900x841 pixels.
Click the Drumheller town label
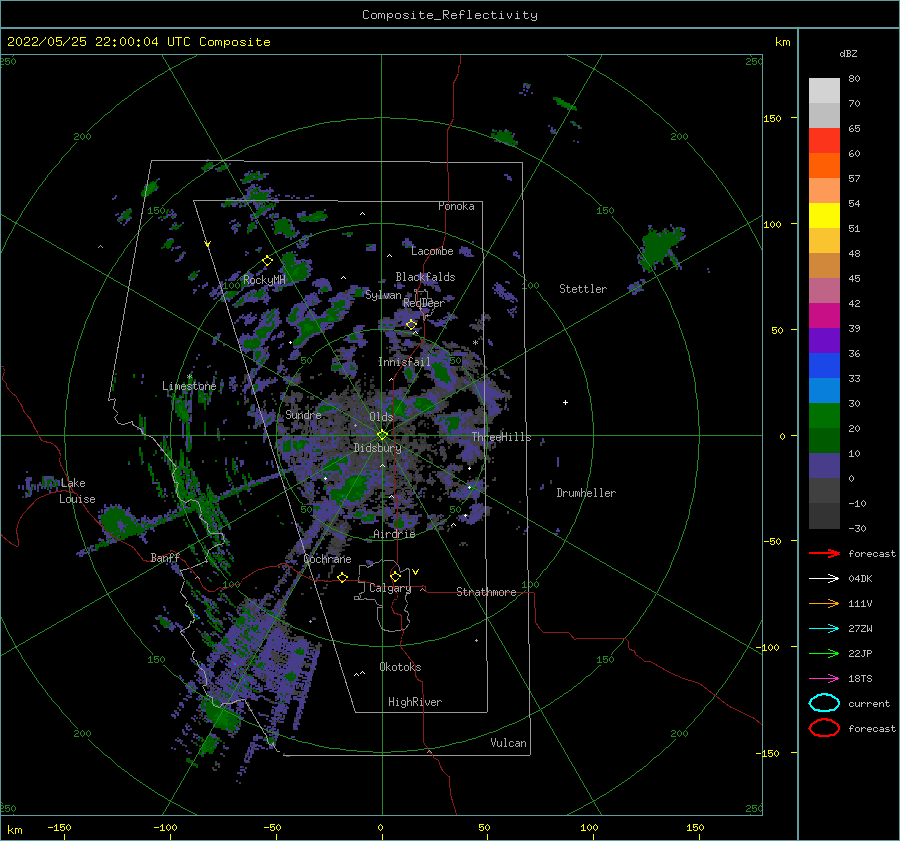click(586, 493)
